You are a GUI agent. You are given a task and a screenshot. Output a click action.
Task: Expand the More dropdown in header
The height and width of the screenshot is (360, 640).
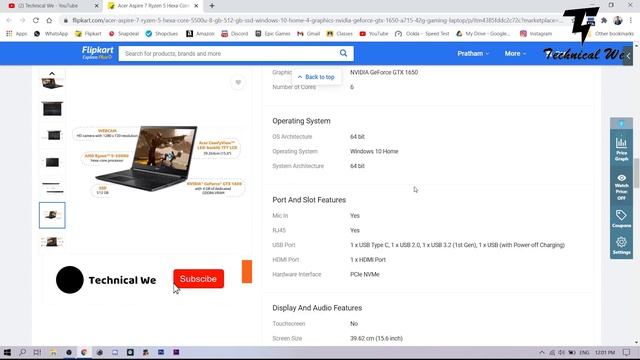click(x=515, y=53)
